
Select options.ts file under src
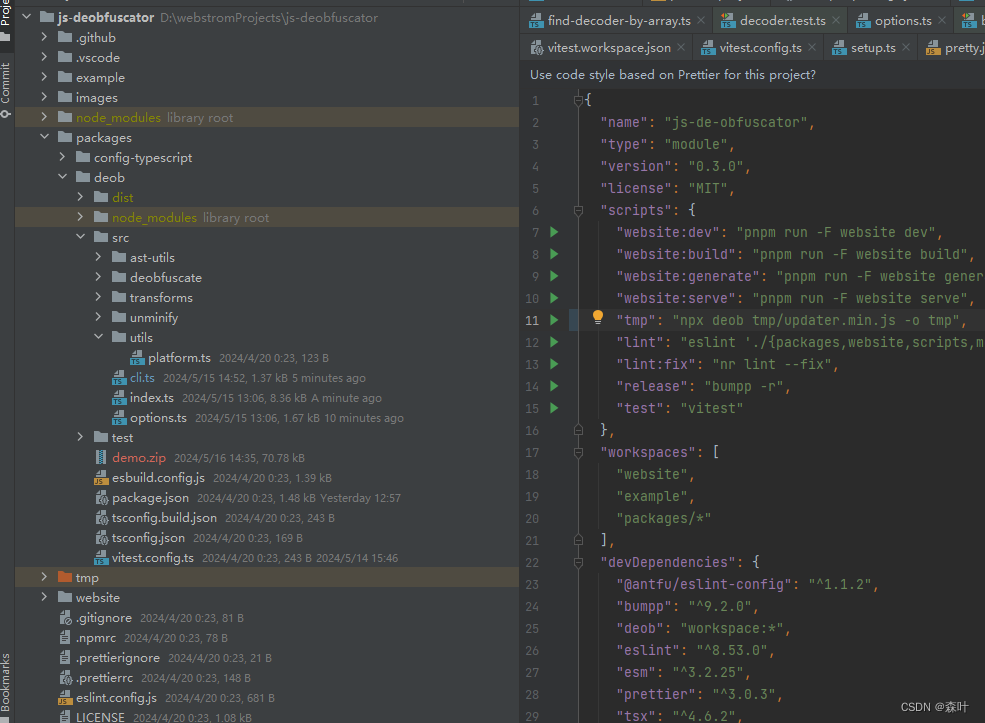(158, 418)
